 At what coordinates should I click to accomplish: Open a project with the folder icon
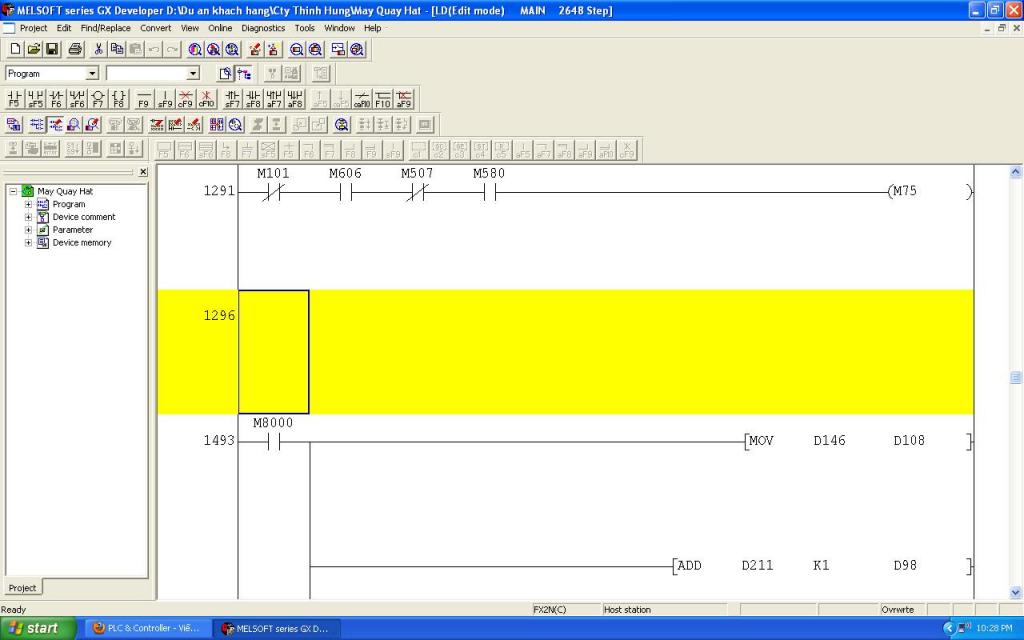(33, 49)
